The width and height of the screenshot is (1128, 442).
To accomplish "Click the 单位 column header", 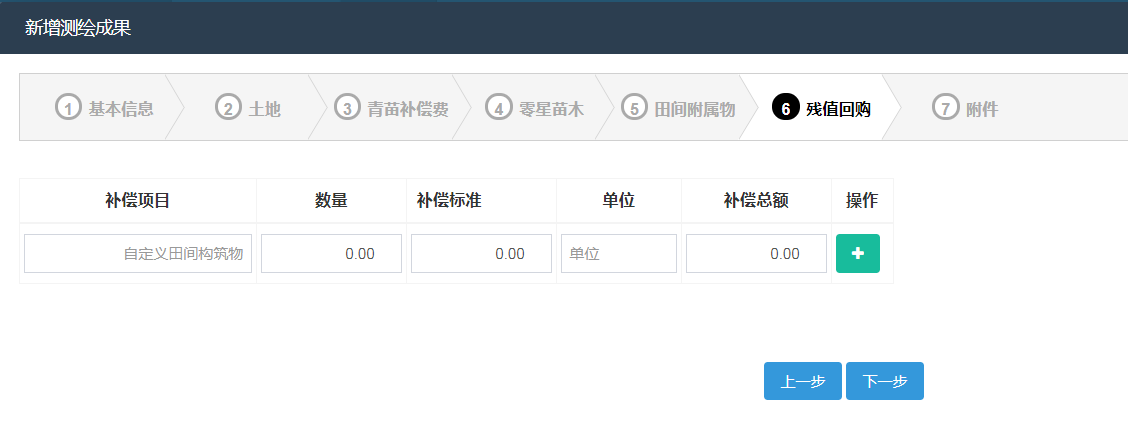I will tap(619, 201).
